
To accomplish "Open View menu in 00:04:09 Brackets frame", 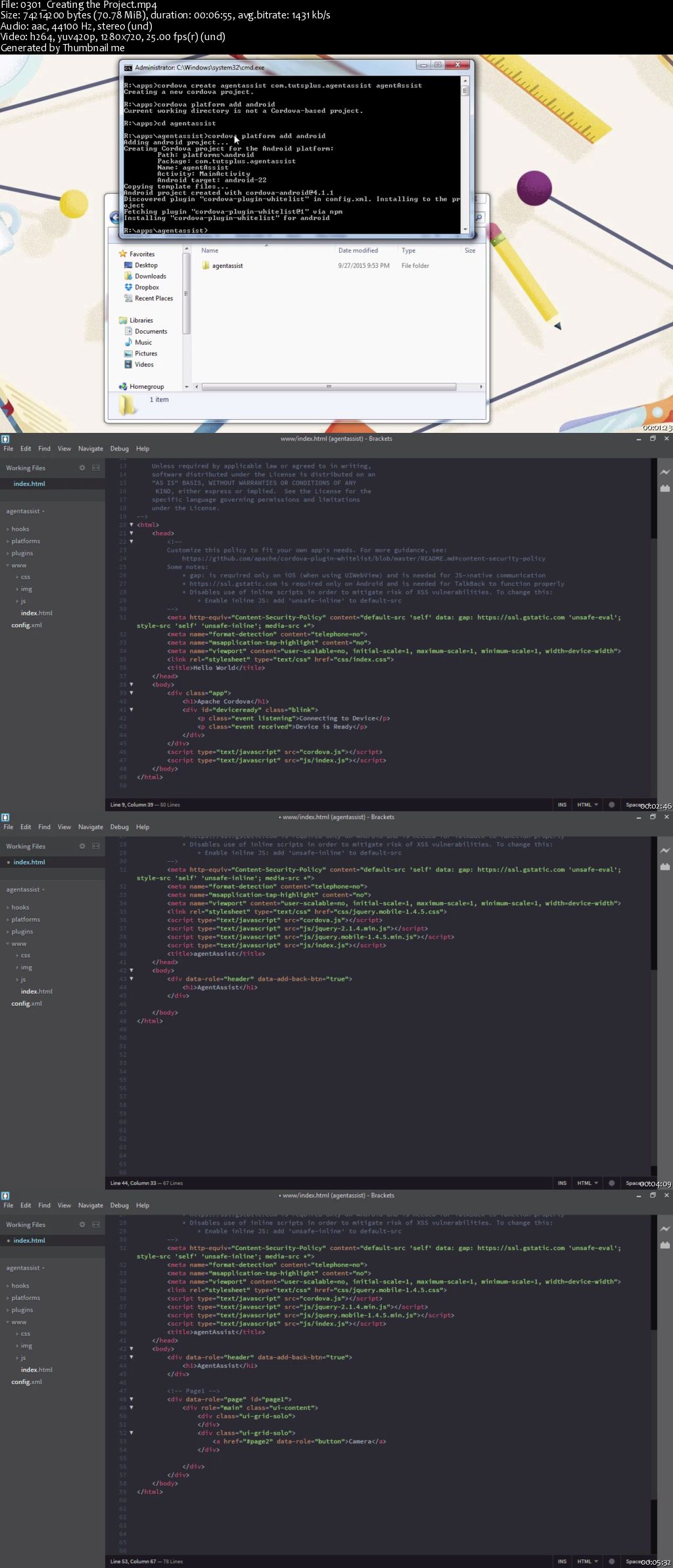I will (64, 827).
